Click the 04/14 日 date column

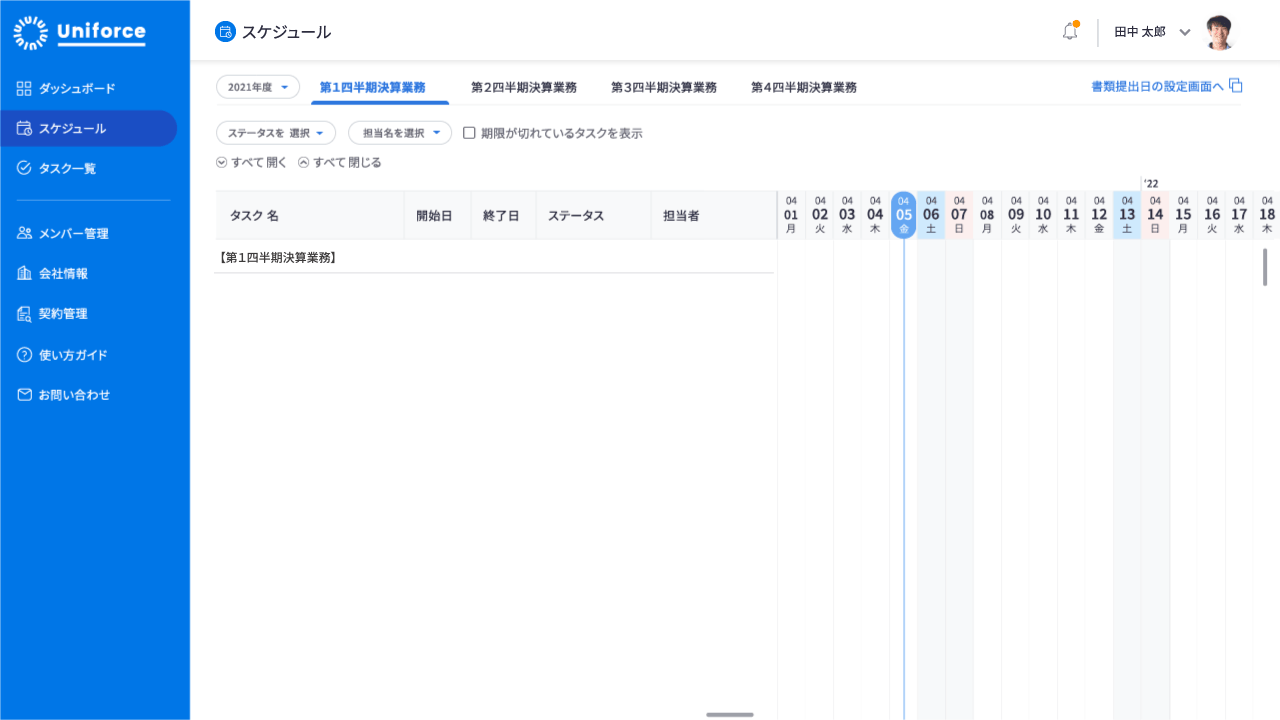1155,214
